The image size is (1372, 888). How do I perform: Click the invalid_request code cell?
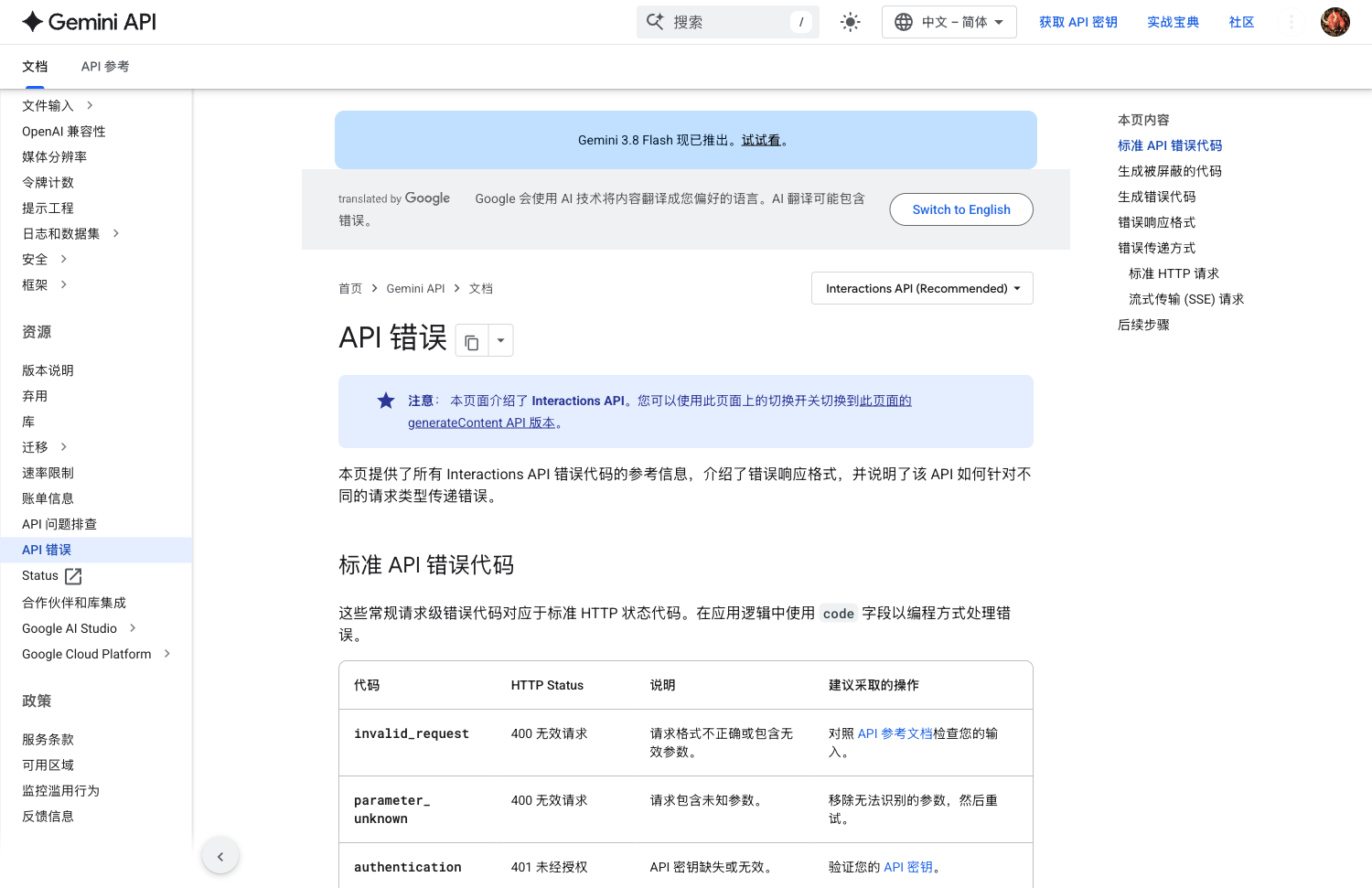pyautogui.click(x=412, y=733)
